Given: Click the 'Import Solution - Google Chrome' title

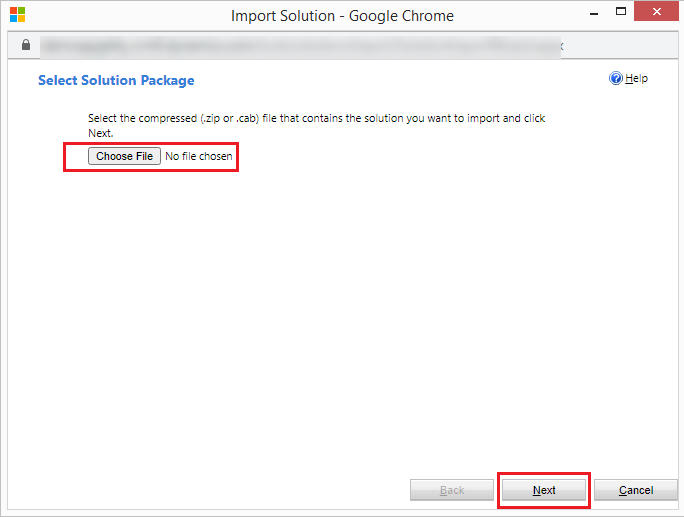Looking at the screenshot, I should (342, 16).
